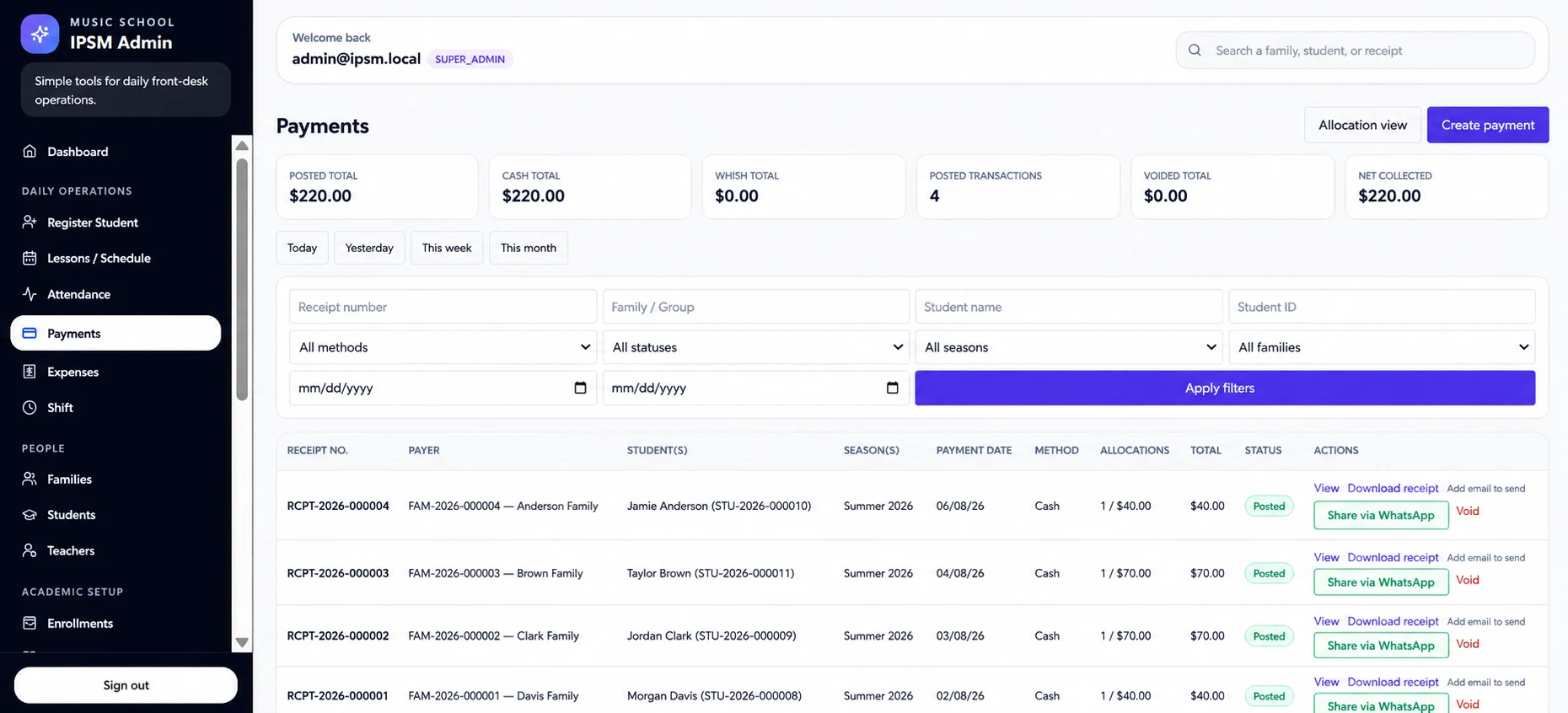Click the Register Student person icon
The image size is (1568, 713).
tap(30, 222)
